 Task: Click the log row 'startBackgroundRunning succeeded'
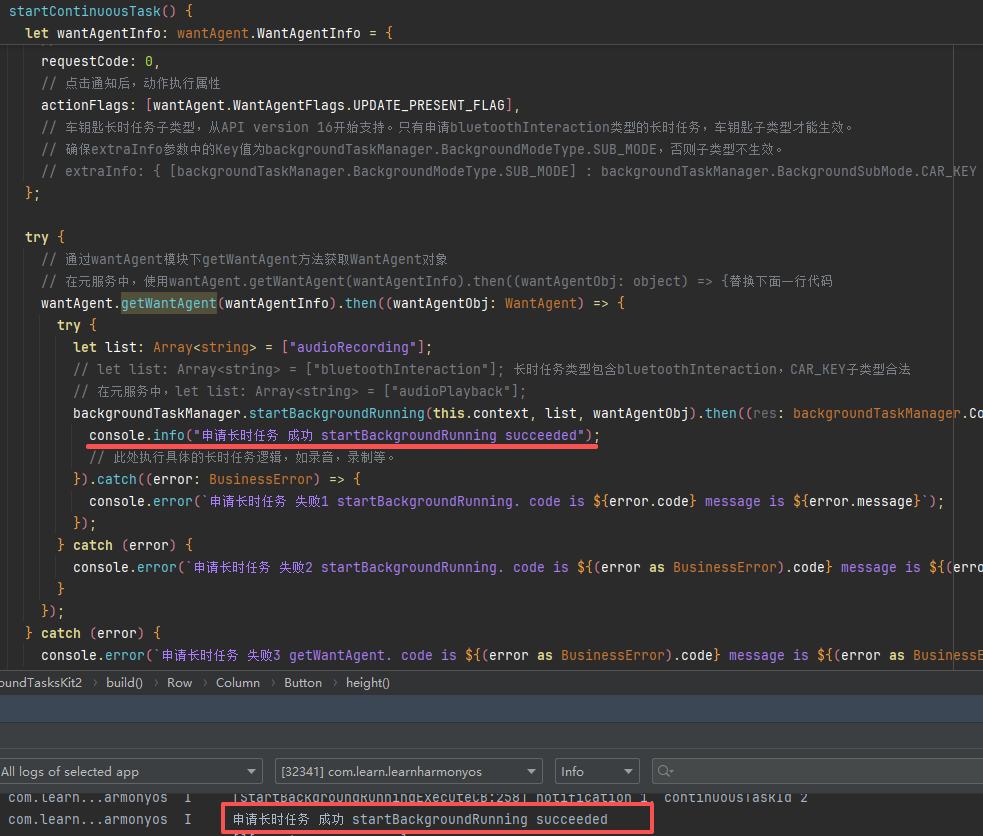420,819
